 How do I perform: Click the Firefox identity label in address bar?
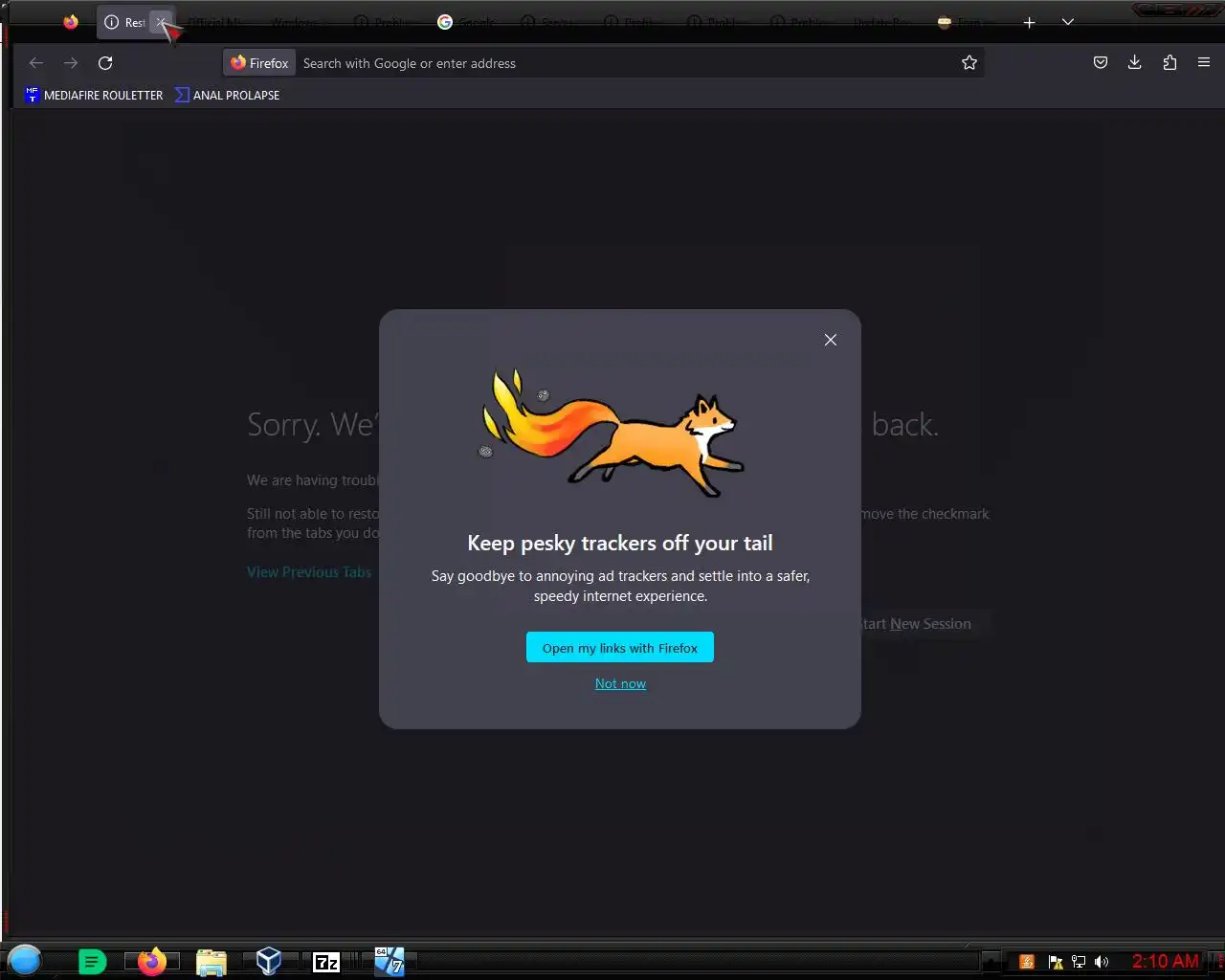pos(259,63)
